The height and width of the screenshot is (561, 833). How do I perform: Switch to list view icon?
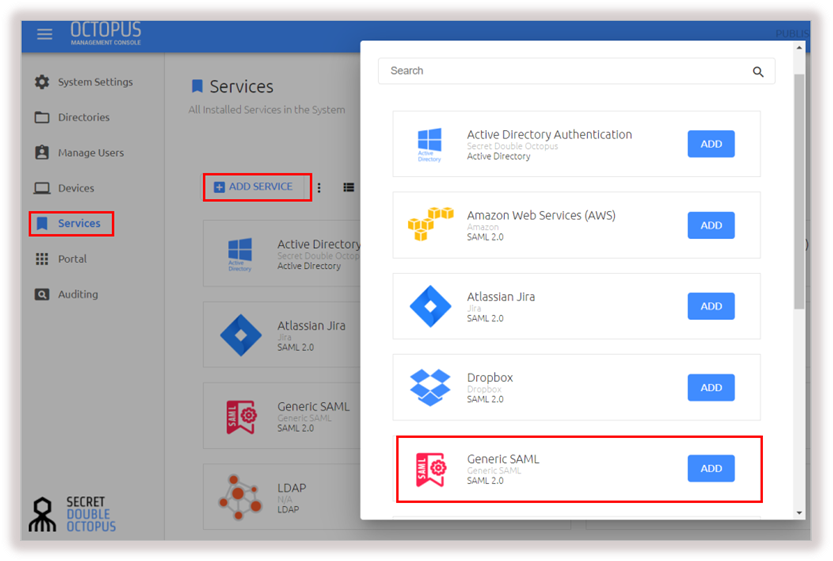point(348,187)
